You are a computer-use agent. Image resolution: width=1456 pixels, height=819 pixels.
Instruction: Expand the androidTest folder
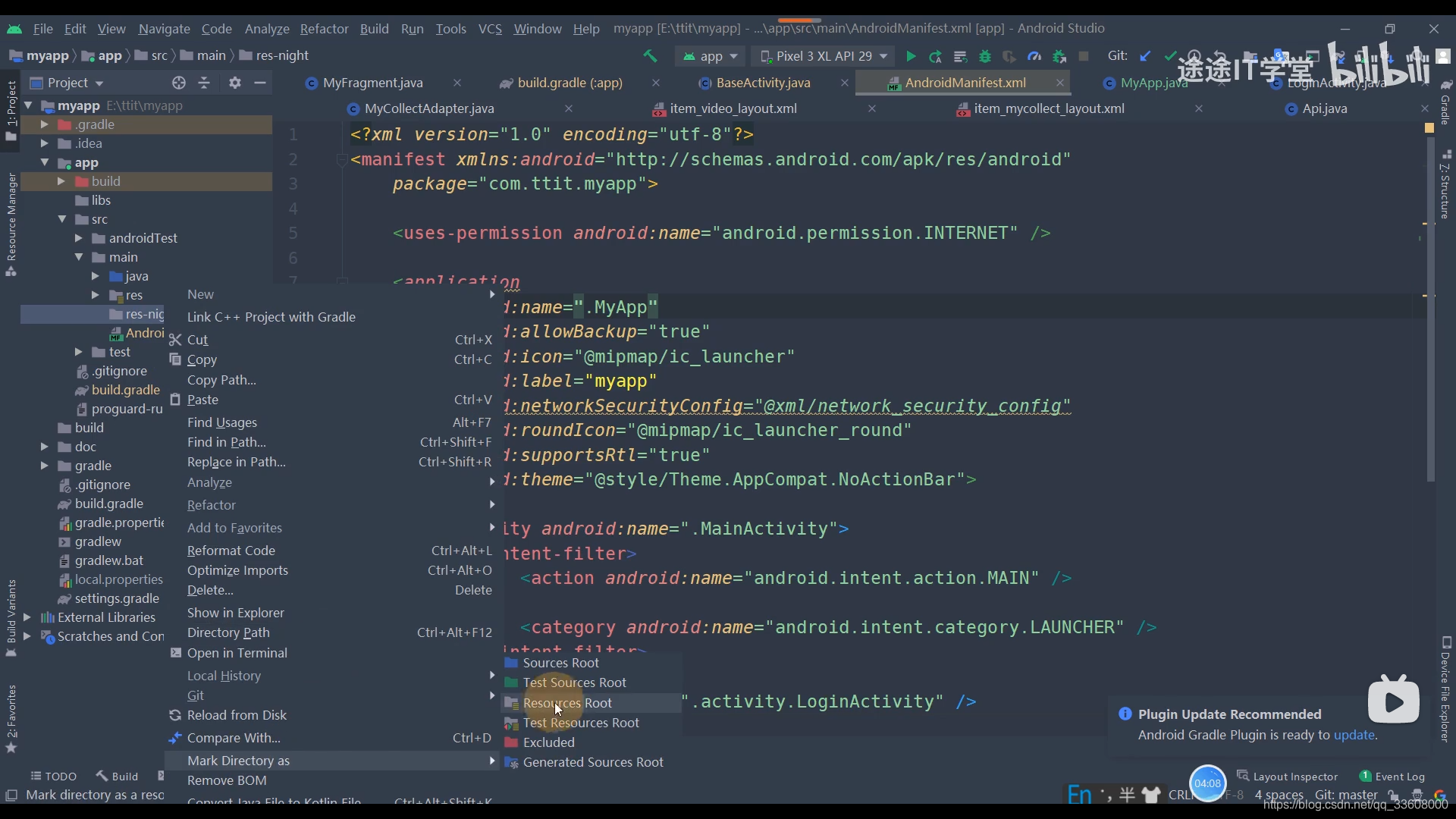pyautogui.click(x=78, y=238)
